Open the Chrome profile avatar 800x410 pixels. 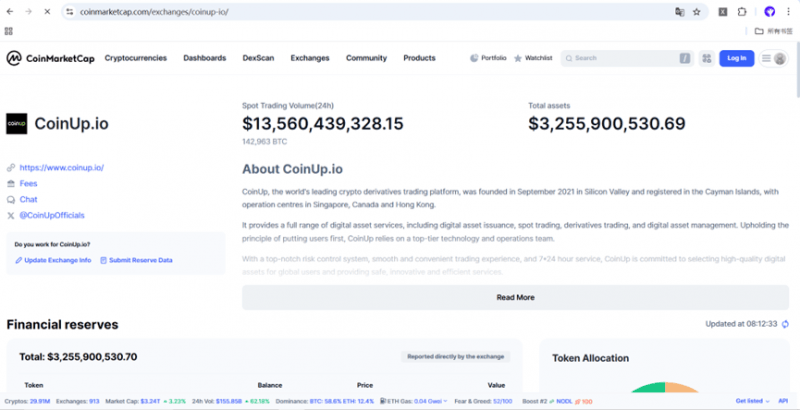[769, 11]
